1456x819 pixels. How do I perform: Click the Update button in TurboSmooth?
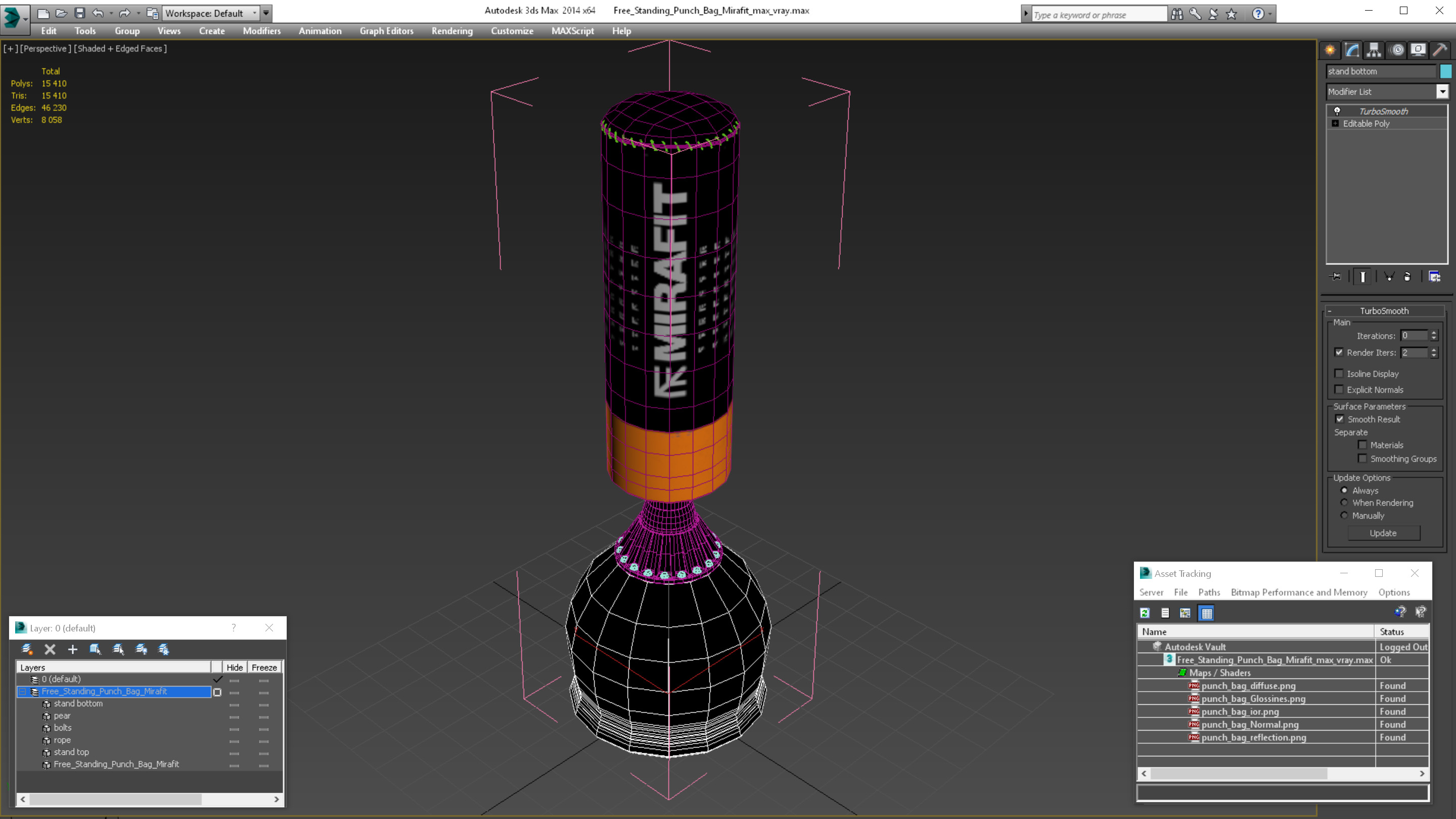1383,533
